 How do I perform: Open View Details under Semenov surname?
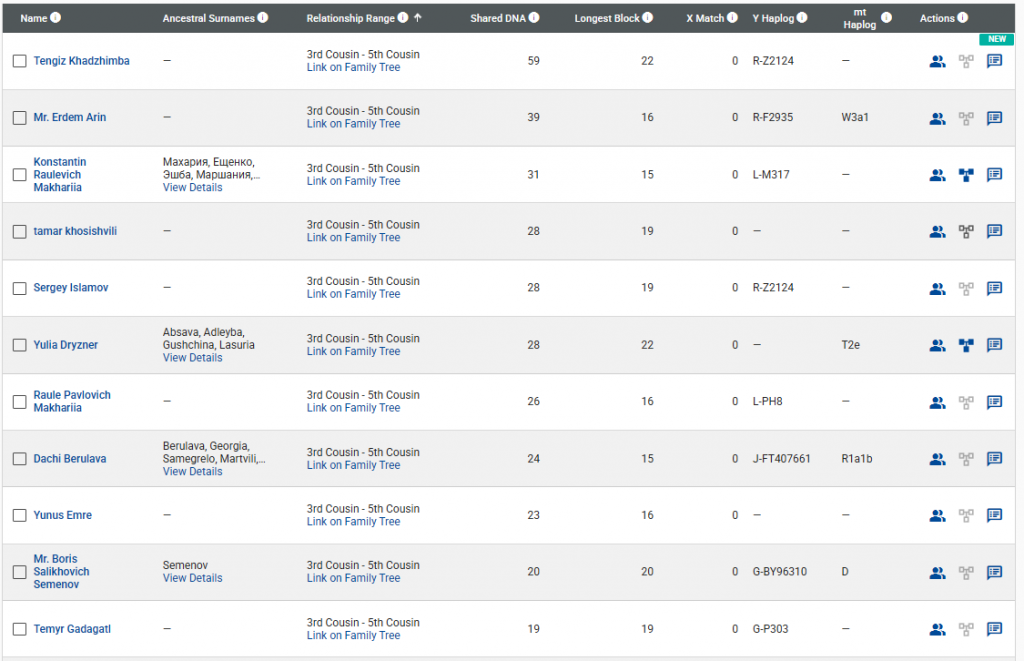(192, 578)
